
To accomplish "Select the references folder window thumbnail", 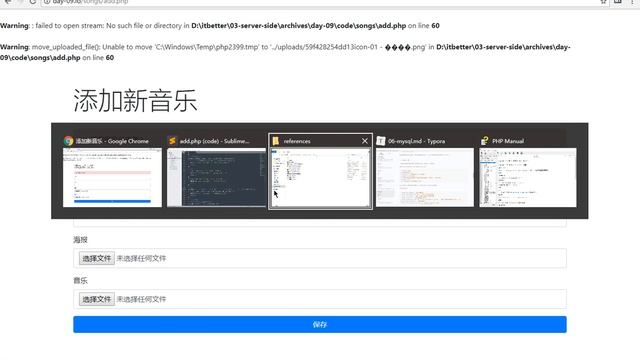I will pyautogui.click(x=320, y=178).
